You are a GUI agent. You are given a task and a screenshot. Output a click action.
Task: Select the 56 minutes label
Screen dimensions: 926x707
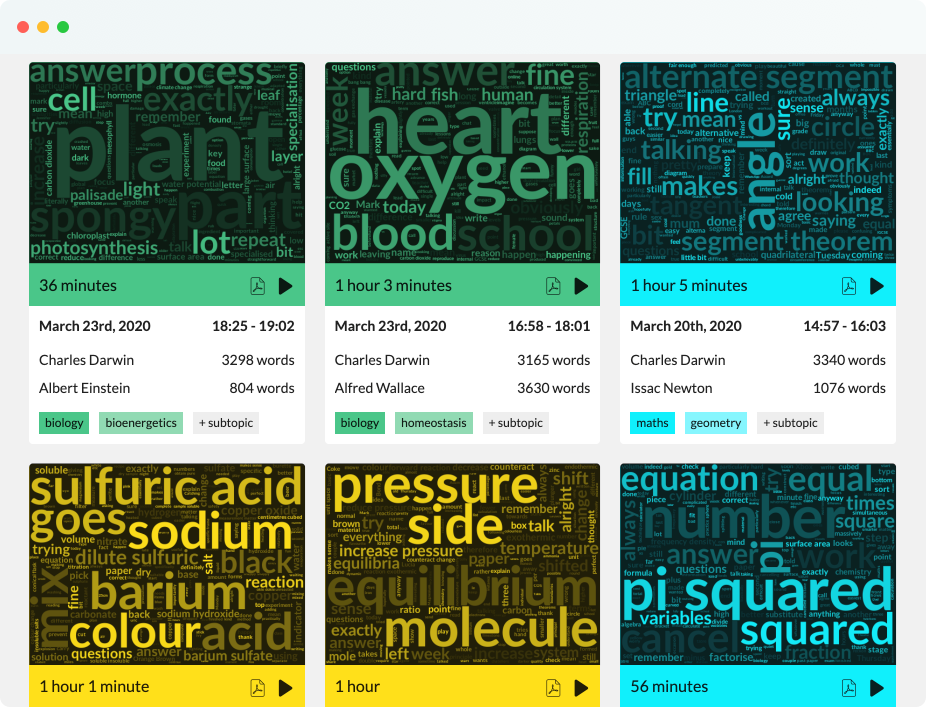tap(670, 687)
